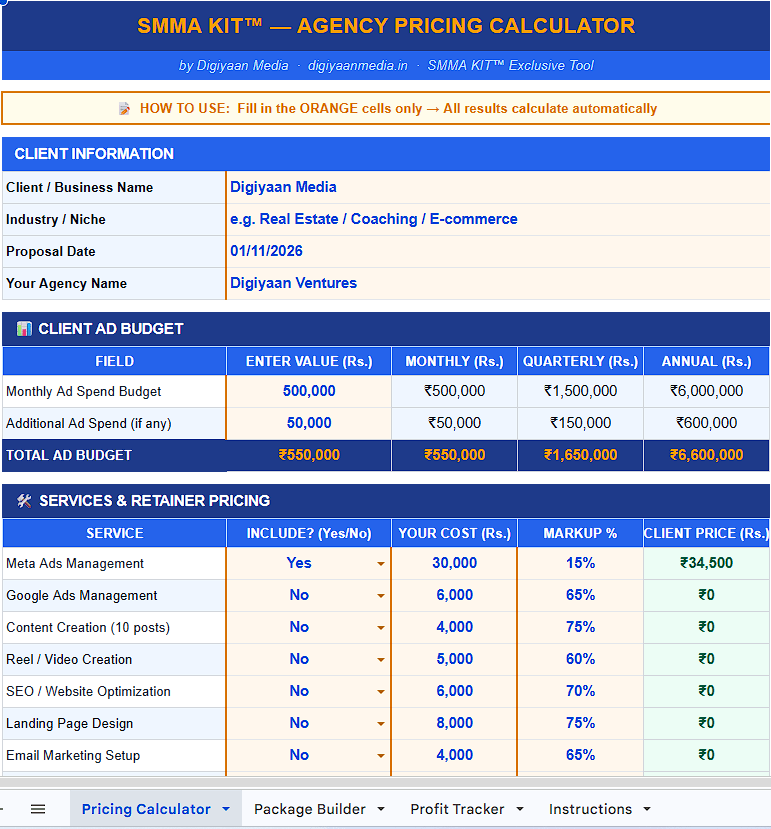Click the TOTAL AD BUDGET label
The image size is (771, 829).
69,455
